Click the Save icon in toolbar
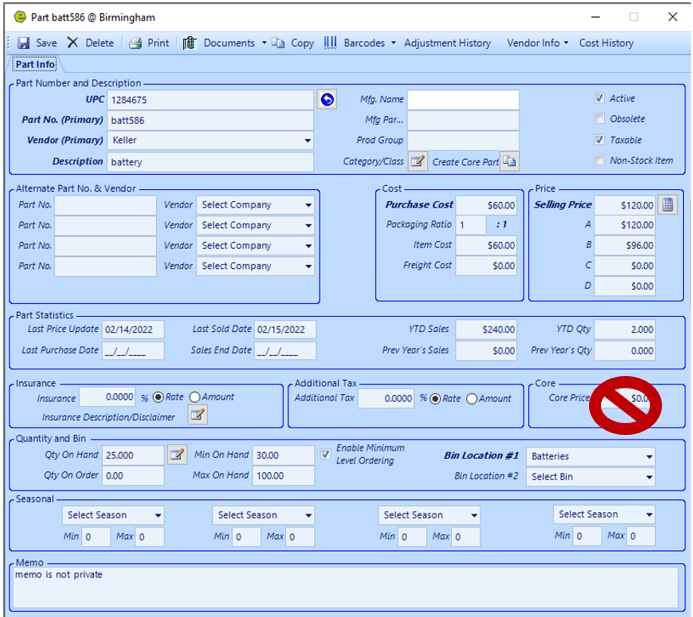 tap(22, 43)
